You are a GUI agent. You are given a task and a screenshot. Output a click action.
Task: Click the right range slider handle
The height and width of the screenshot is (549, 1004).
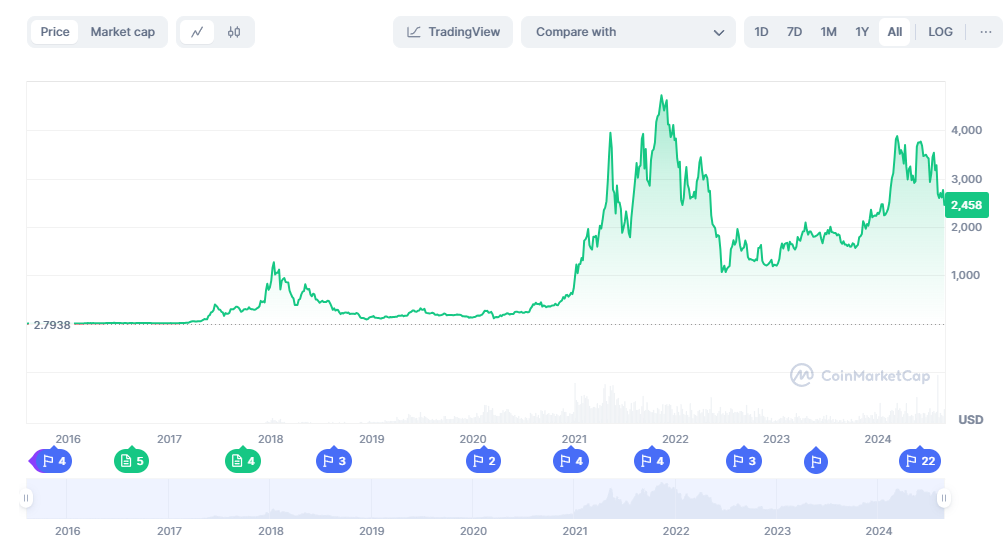click(942, 498)
